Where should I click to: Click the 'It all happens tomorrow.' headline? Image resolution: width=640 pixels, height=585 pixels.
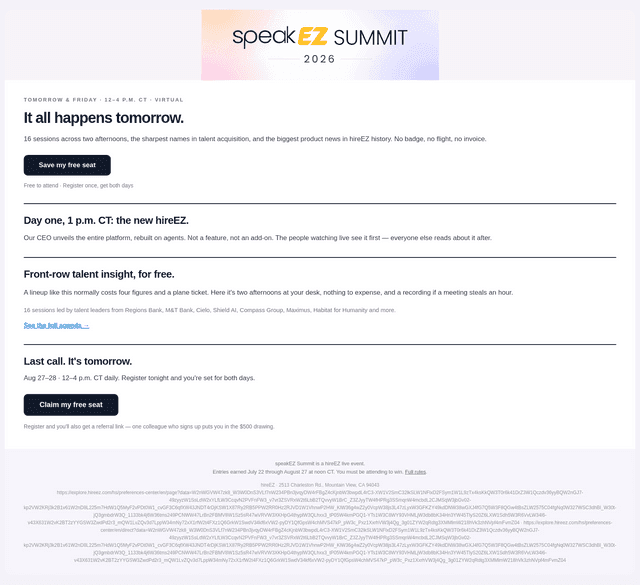tap(104, 118)
